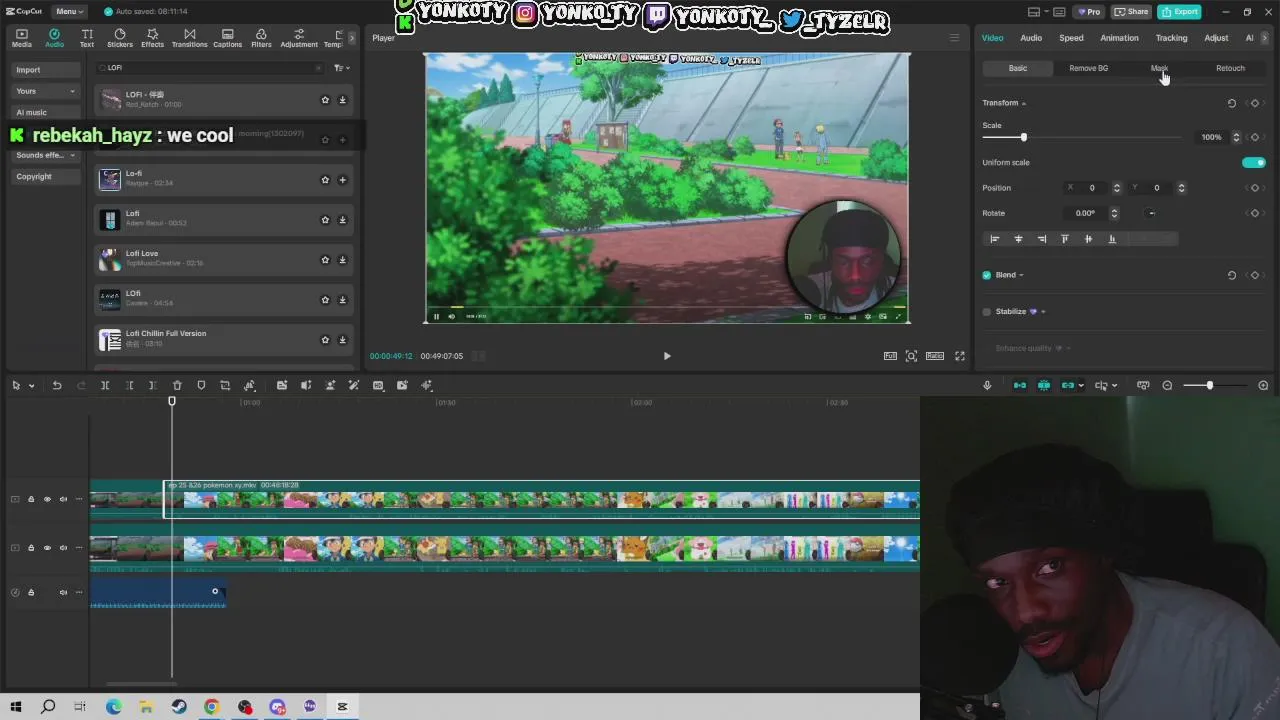
Task: Open the Captions panel
Action: [x=227, y=38]
